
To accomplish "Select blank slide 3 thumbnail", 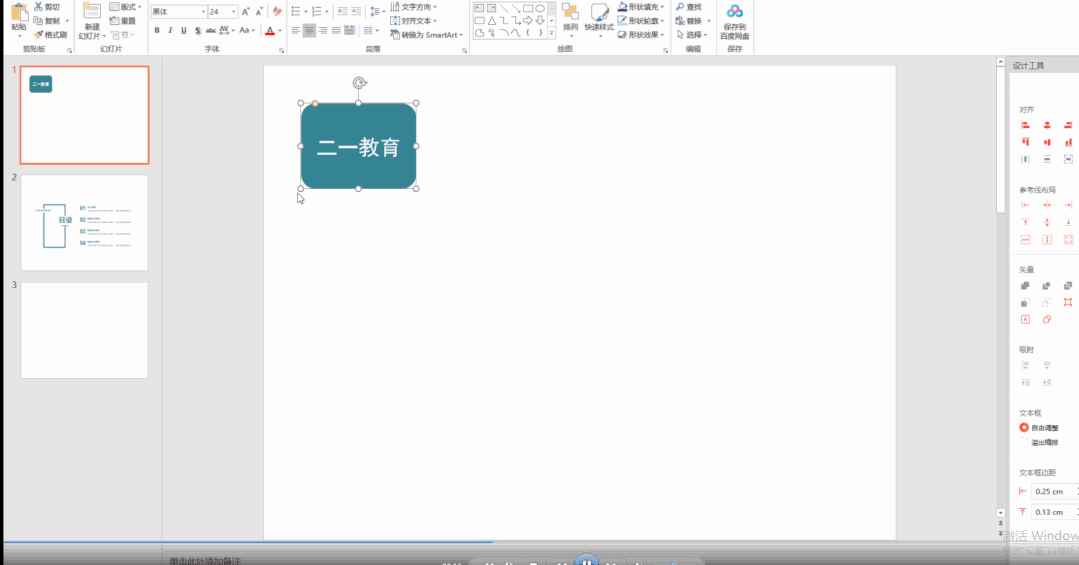I will point(85,330).
